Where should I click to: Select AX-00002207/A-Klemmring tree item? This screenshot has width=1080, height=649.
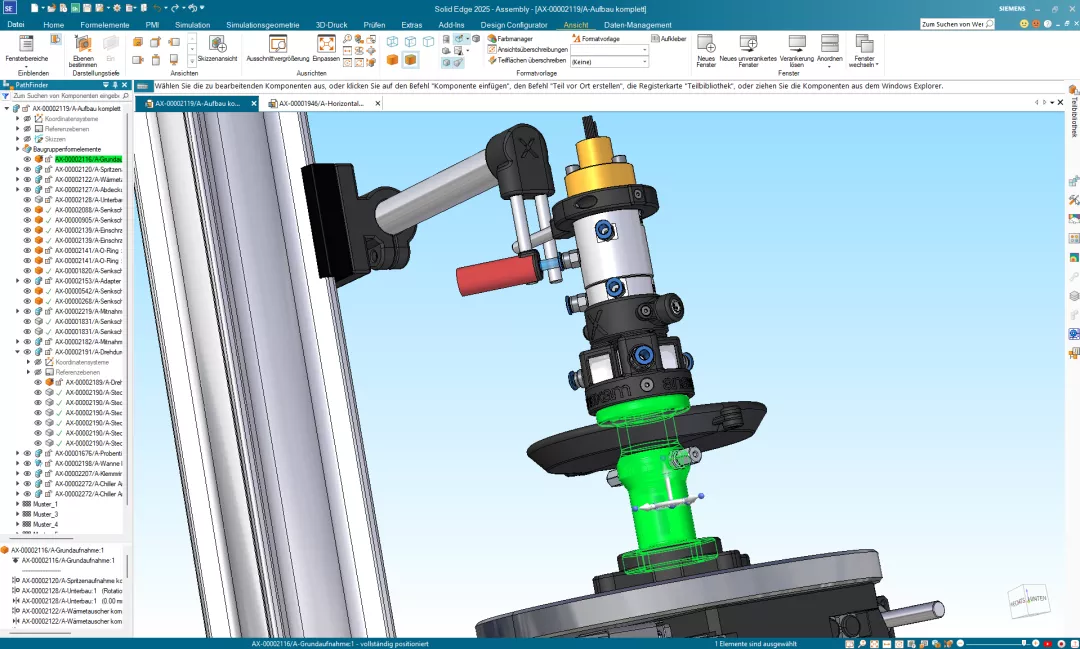point(88,474)
